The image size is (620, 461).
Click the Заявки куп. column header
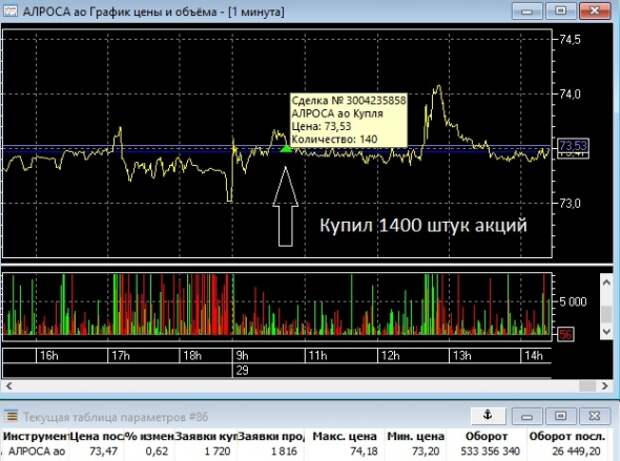pos(206,436)
